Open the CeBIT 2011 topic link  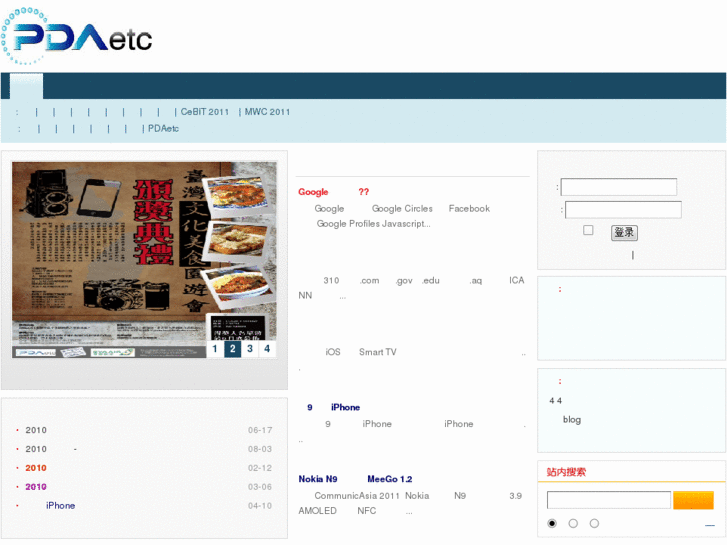[x=204, y=112]
